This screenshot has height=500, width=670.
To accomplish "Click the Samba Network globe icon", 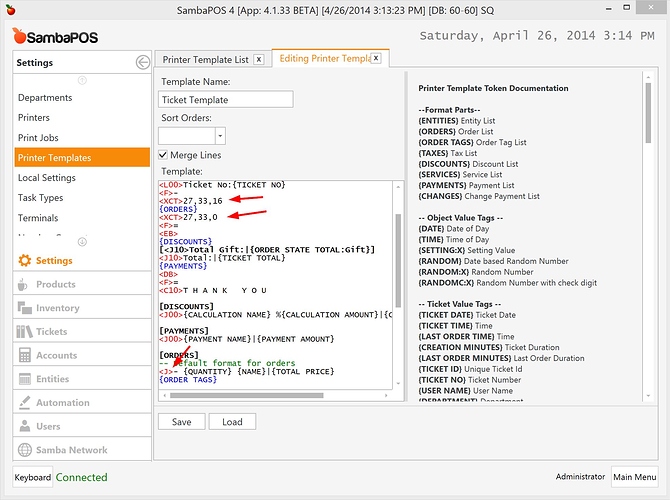I will [x=25, y=450].
